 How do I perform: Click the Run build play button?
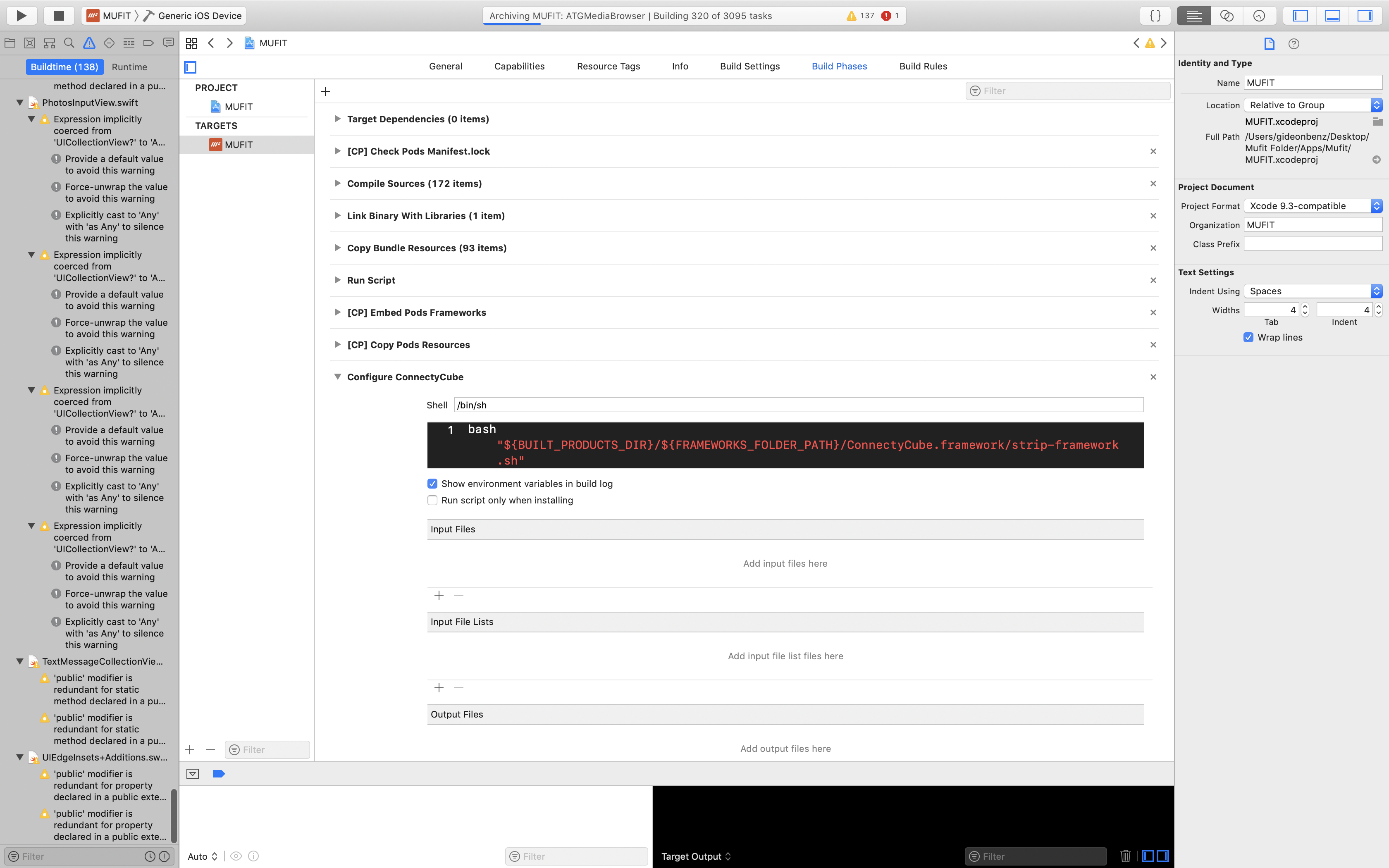(x=22, y=16)
